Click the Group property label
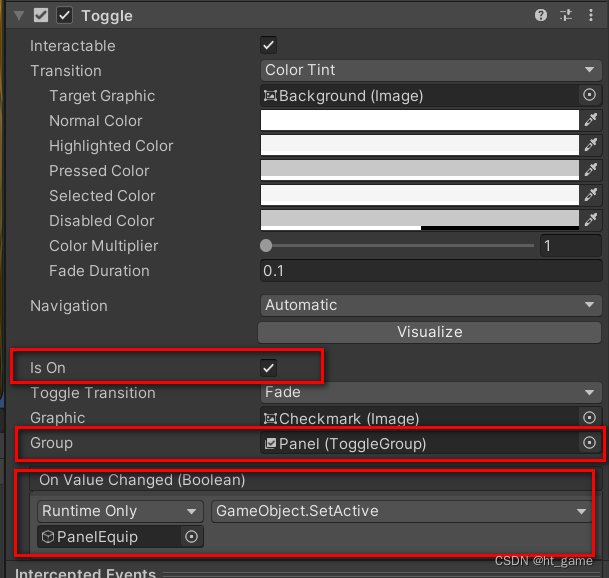609x578 pixels. point(51,443)
